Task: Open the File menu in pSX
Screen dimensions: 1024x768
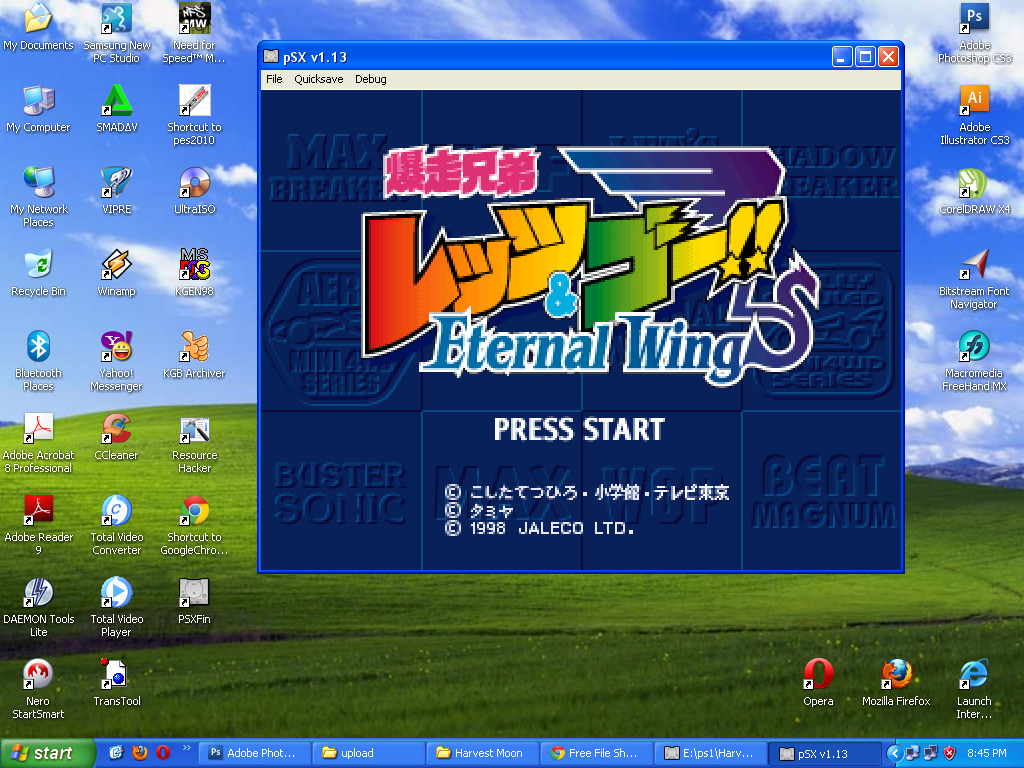Action: 274,79
